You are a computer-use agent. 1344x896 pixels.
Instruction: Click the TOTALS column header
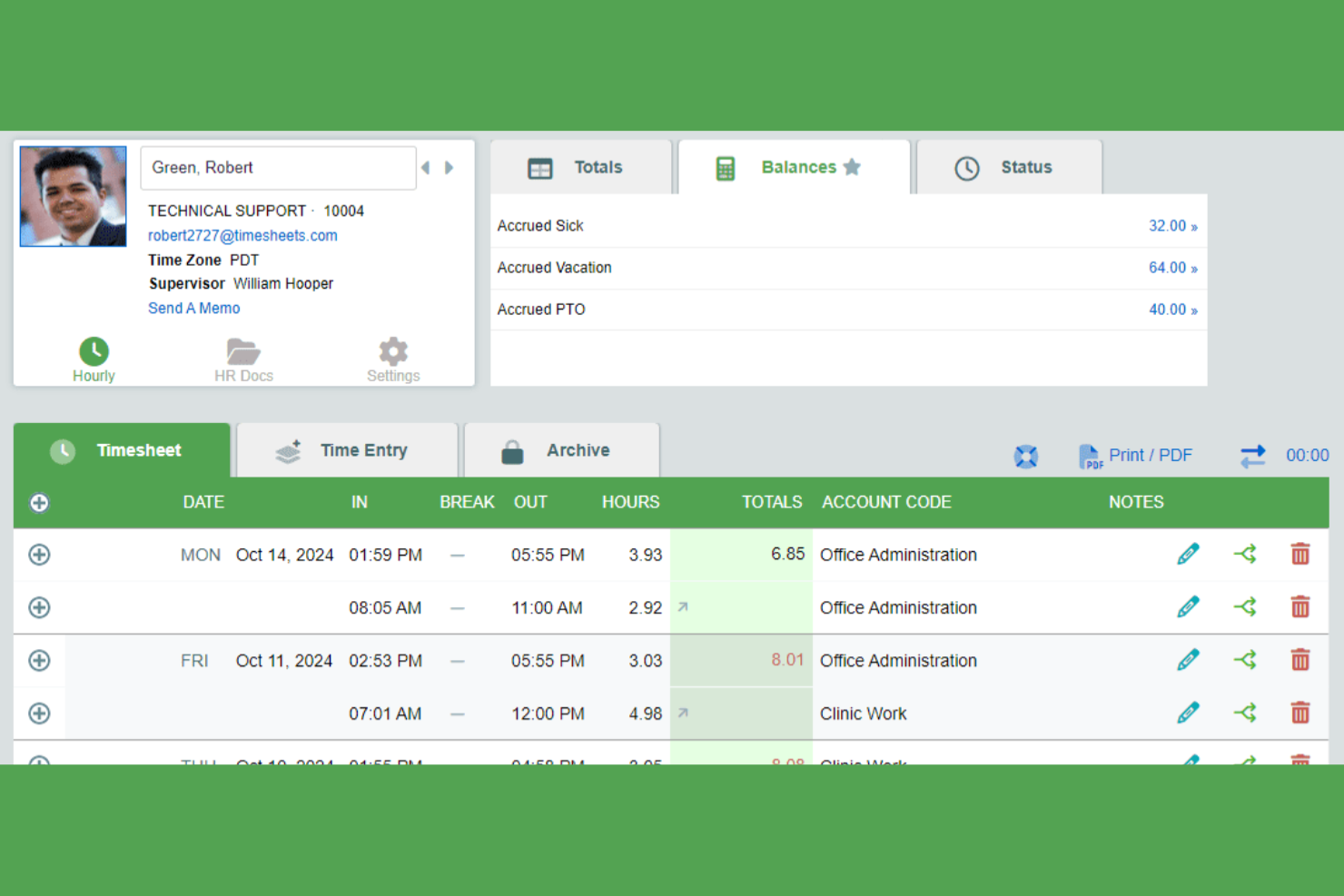[772, 502]
